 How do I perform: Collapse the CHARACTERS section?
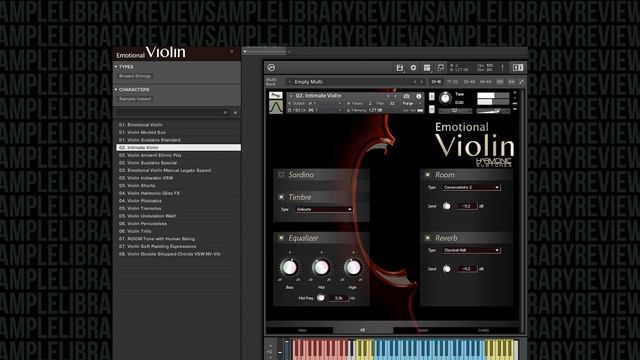[116, 89]
